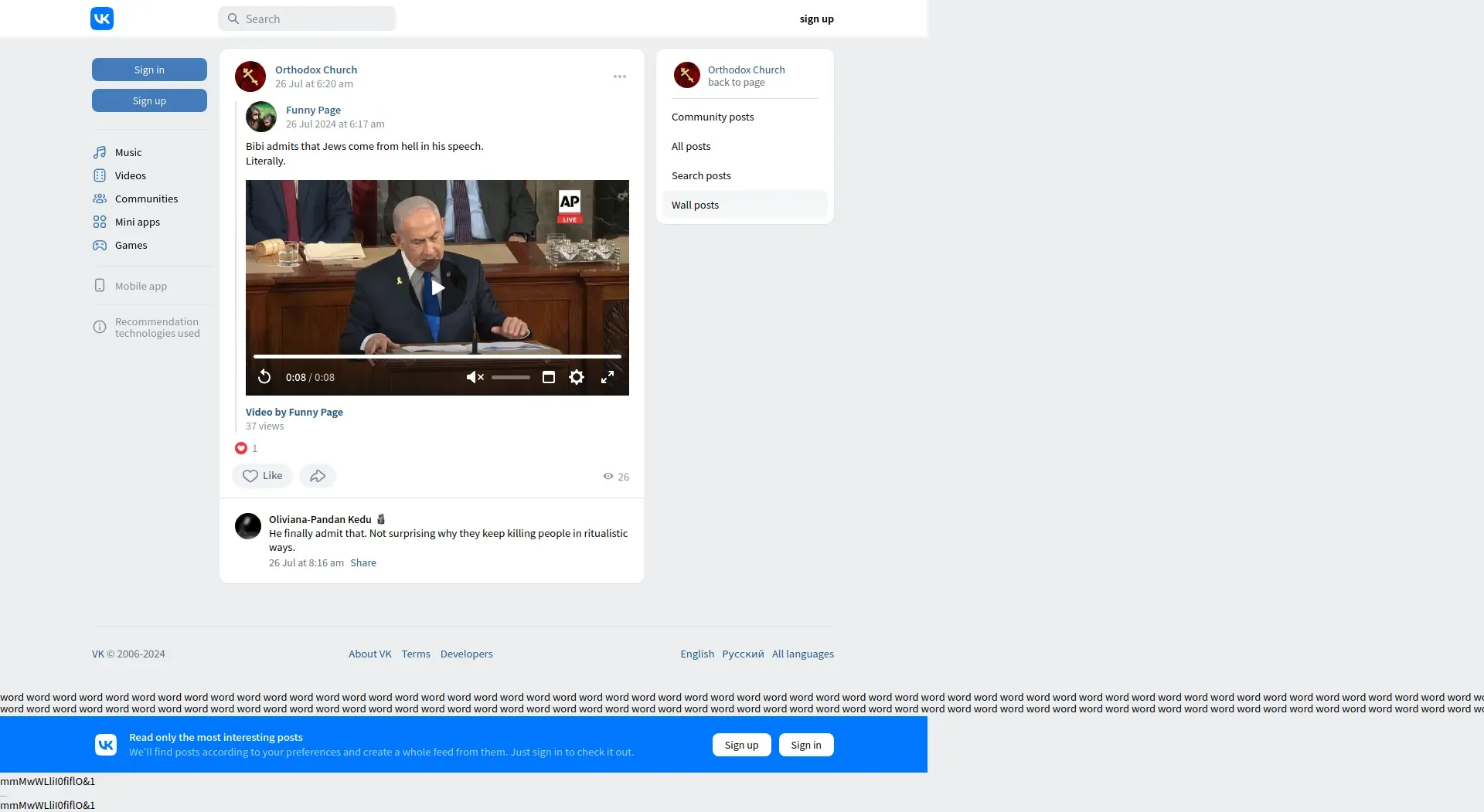Click the Orthodox Church post avatar
The image size is (1484, 812).
pos(250,76)
